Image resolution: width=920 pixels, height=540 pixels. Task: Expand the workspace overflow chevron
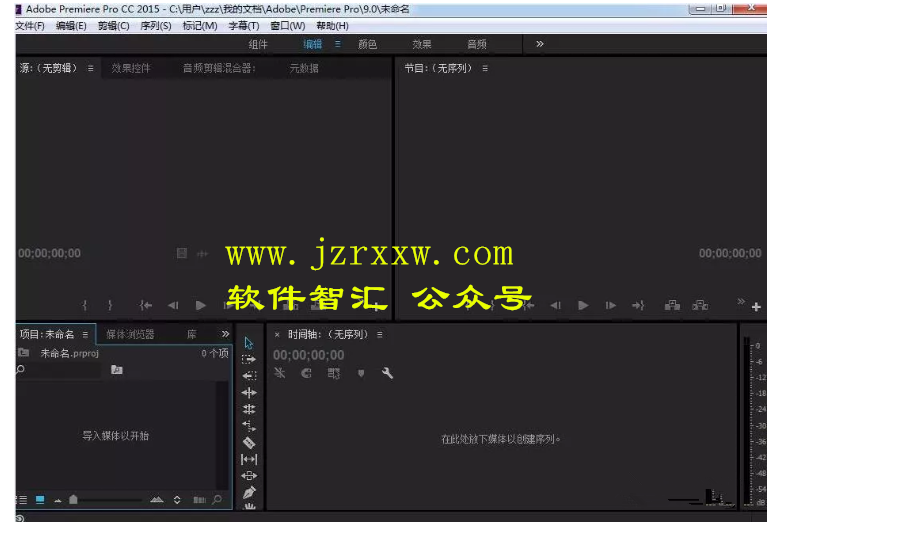tap(540, 44)
